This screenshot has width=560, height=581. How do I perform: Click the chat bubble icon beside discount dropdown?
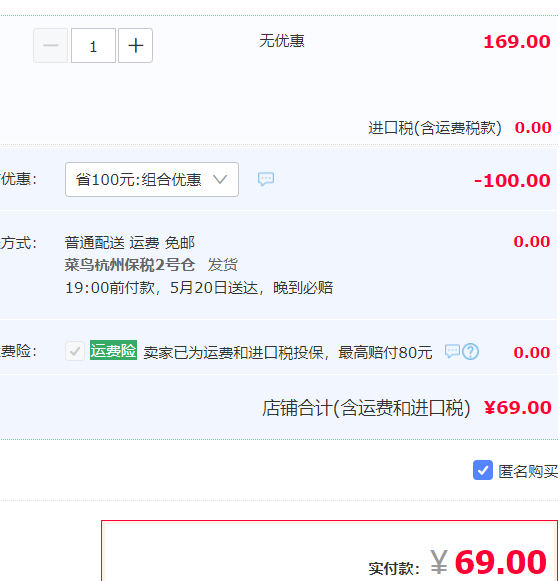(x=266, y=179)
